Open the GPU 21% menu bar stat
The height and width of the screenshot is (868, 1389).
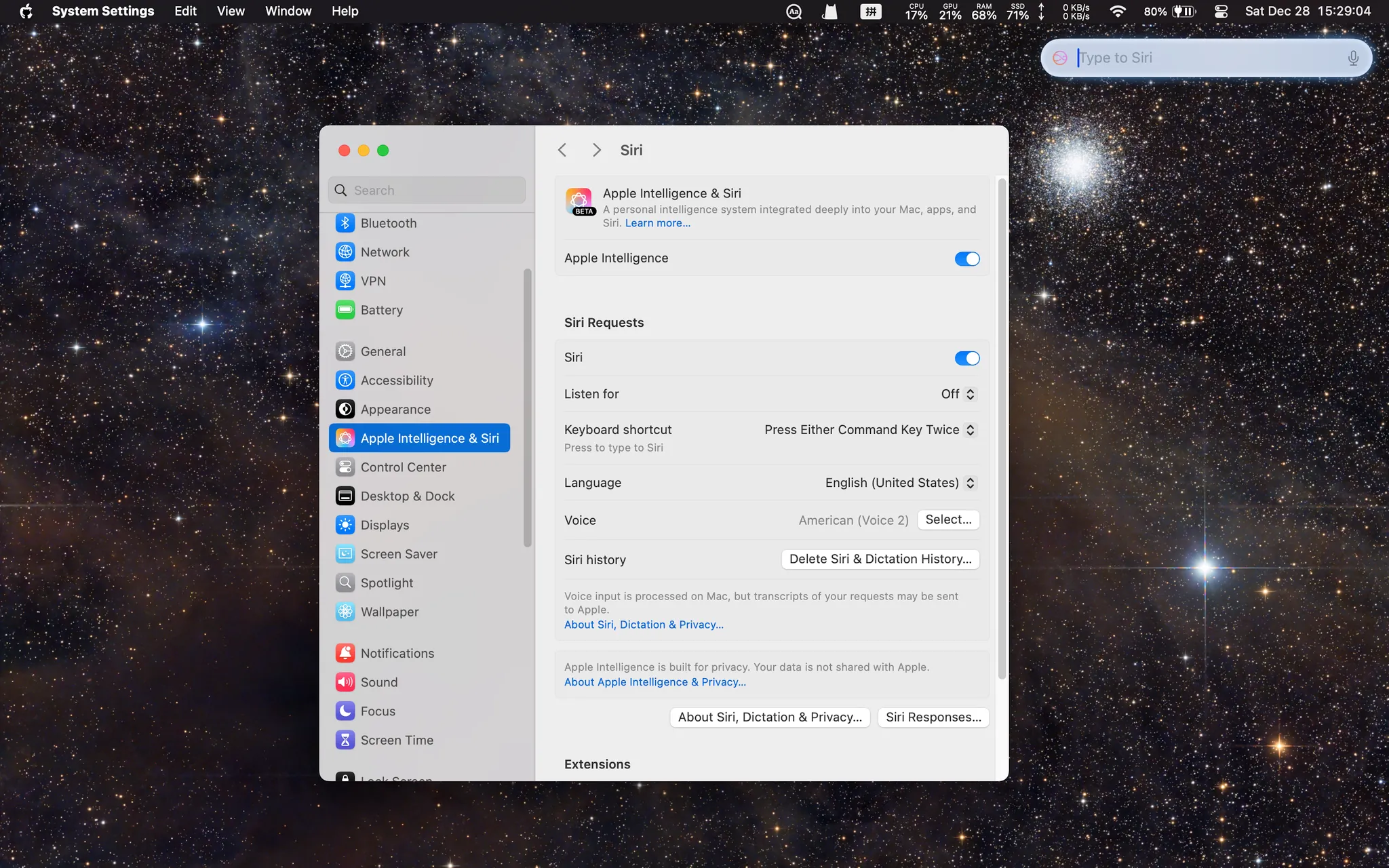(950, 12)
